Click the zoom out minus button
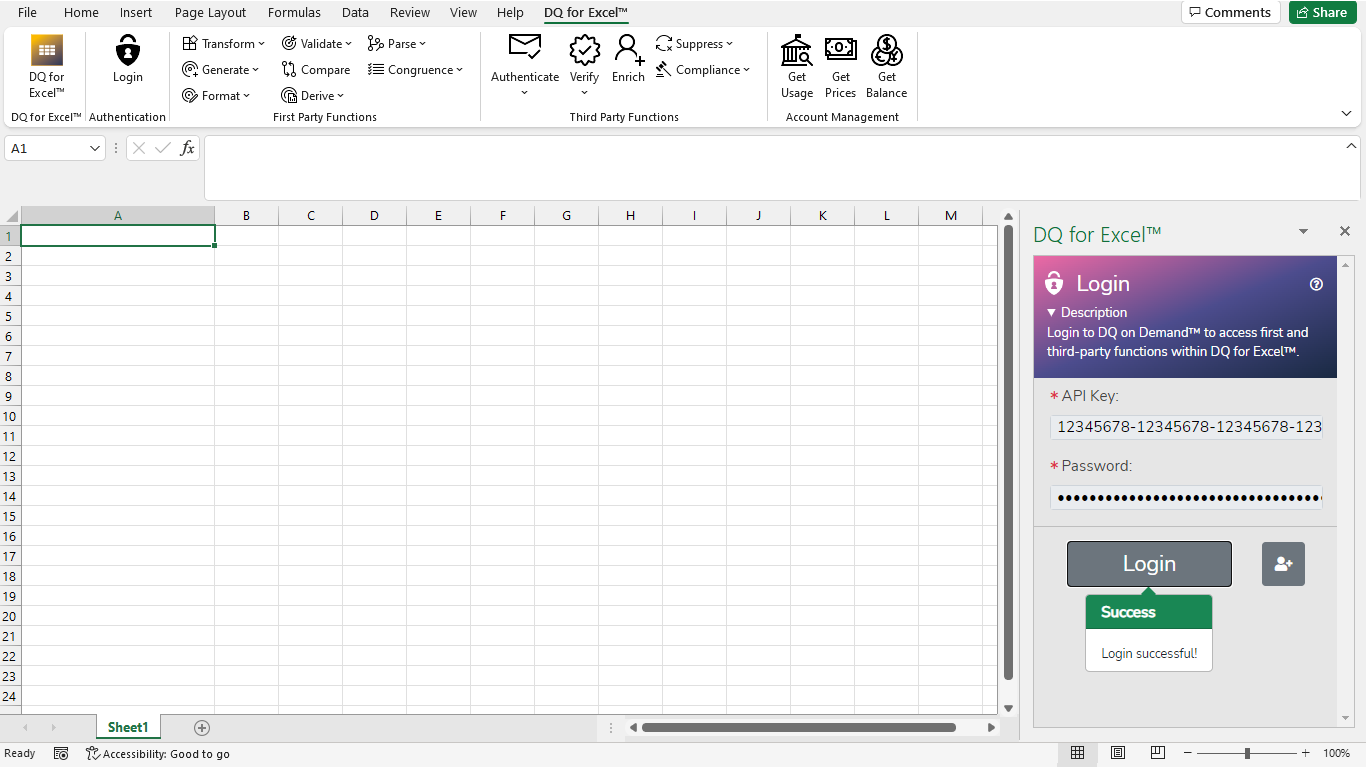 [1187, 753]
